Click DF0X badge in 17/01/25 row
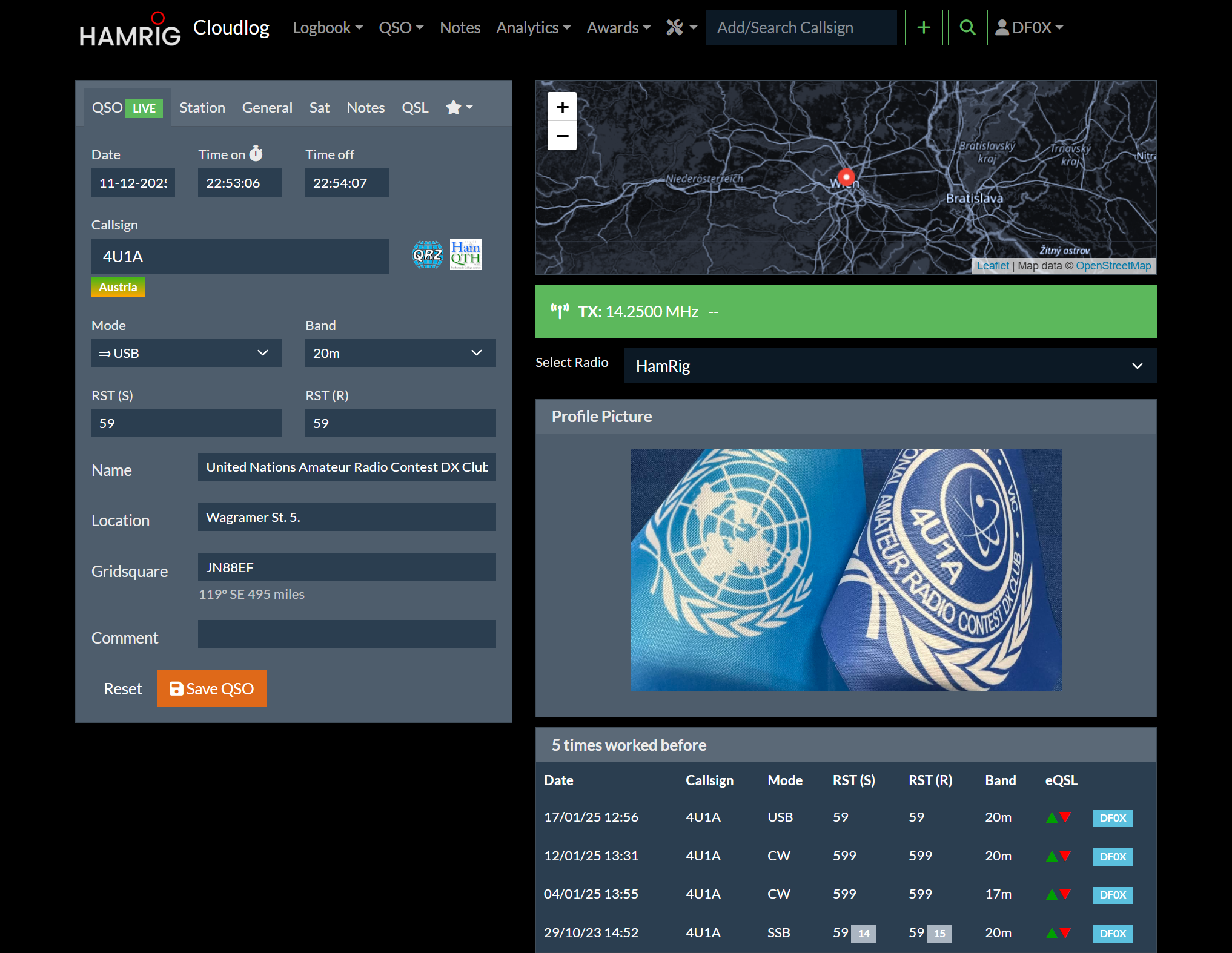1232x953 pixels. 1113,818
